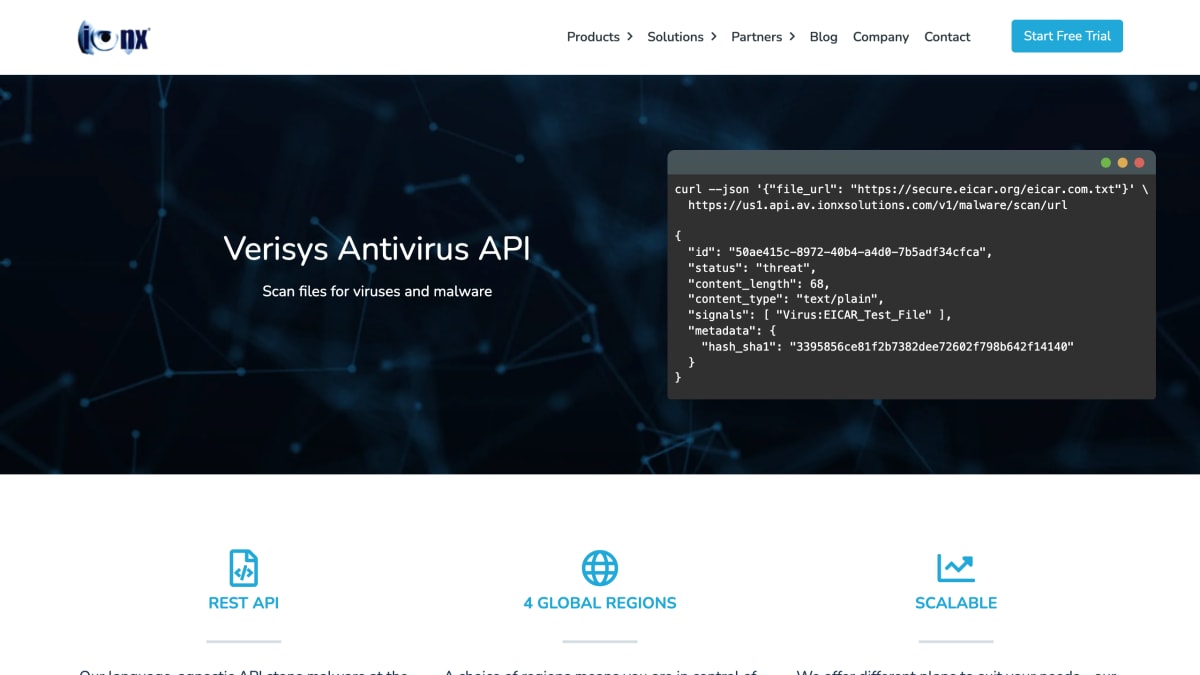Image resolution: width=1200 pixels, height=675 pixels.
Task: Select the REST API heading
Action: pyautogui.click(x=244, y=603)
